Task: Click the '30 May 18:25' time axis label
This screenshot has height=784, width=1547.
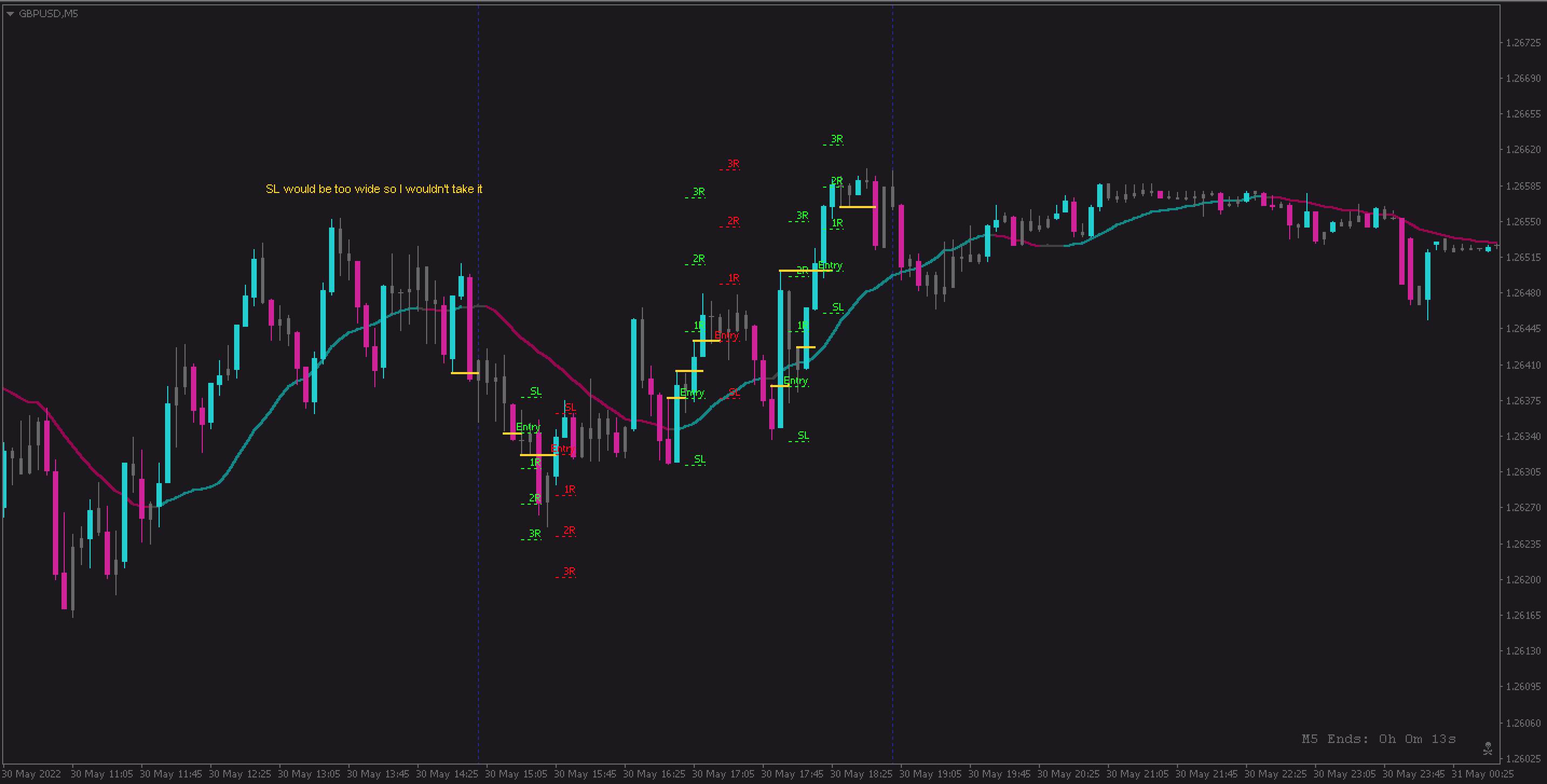Action: (861, 774)
